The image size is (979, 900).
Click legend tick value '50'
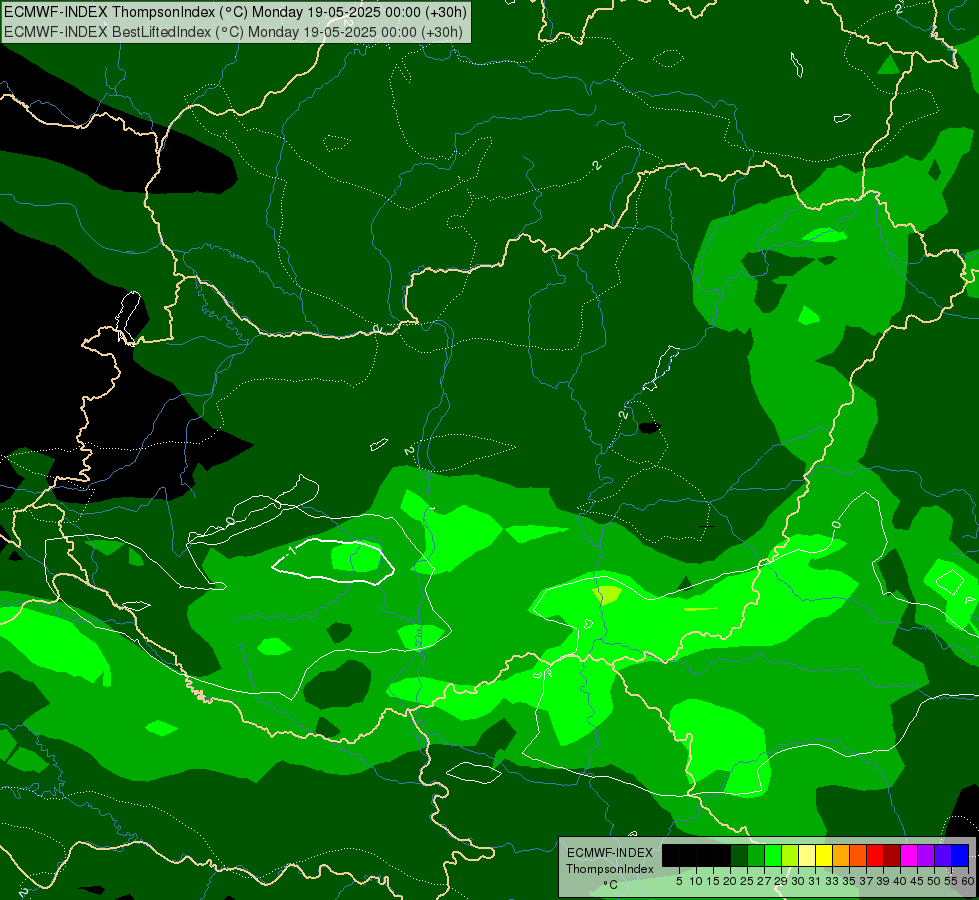tap(934, 881)
